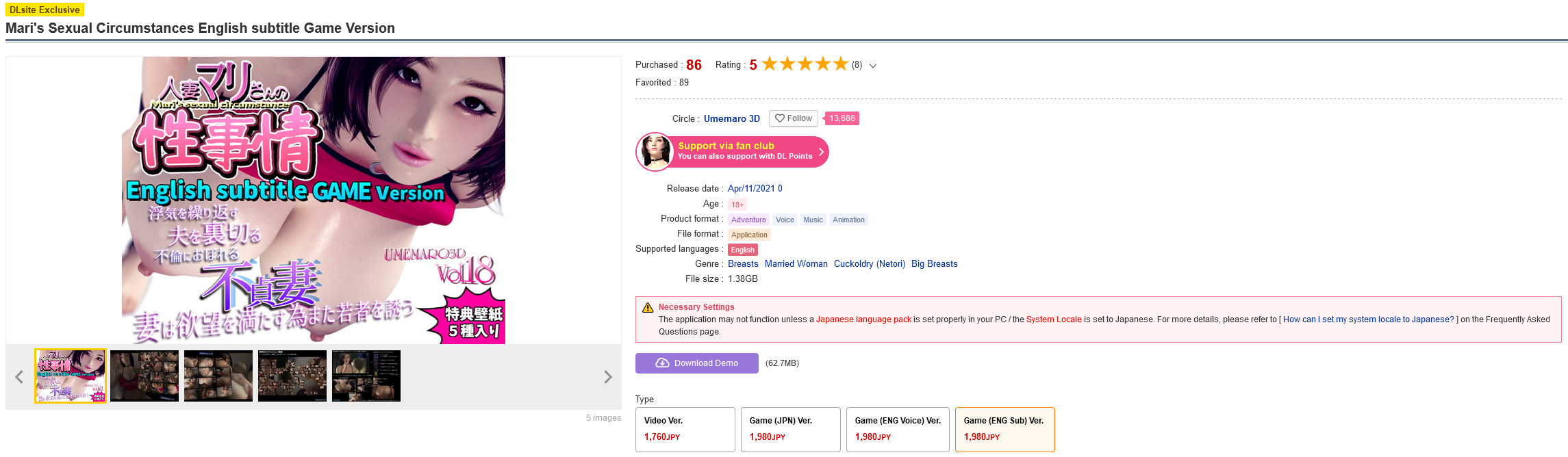This screenshot has height=457, width=1568.
Task: Filter by the Cuckoldry (Netori) genre
Action: 870,264
